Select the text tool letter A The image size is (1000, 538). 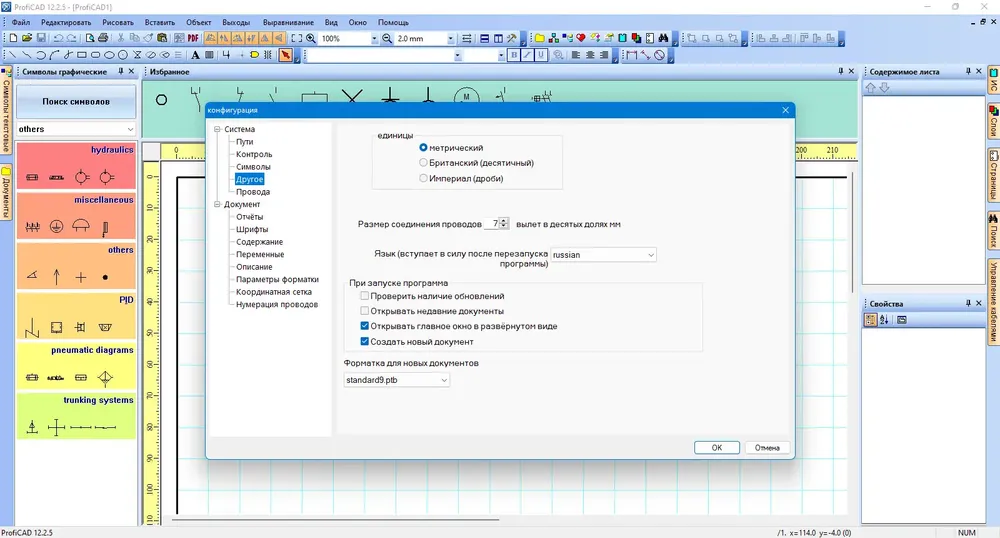[195, 55]
